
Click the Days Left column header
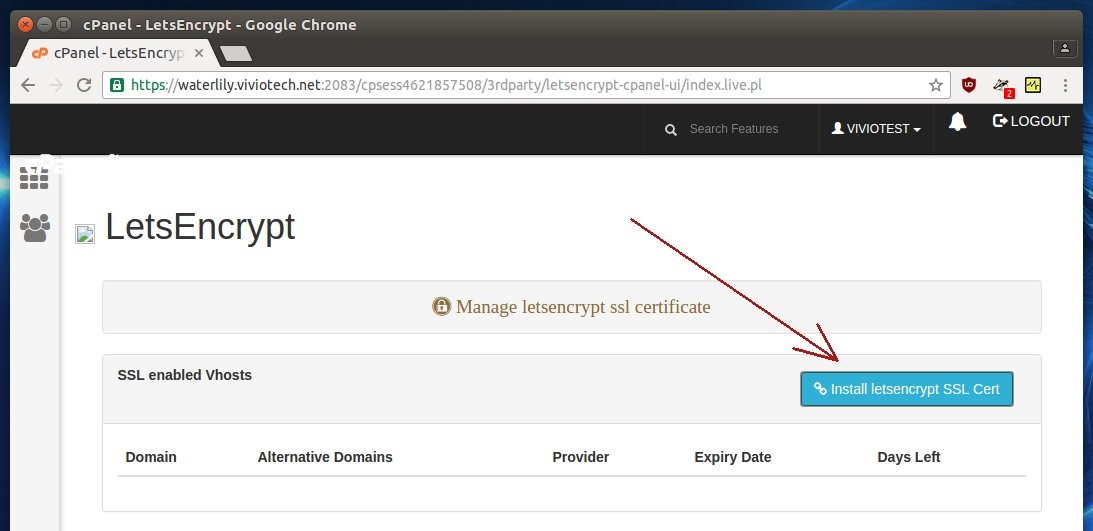coord(908,457)
